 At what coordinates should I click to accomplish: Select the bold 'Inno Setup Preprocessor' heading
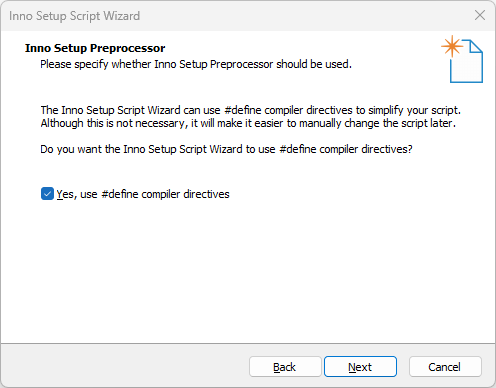click(x=95, y=48)
